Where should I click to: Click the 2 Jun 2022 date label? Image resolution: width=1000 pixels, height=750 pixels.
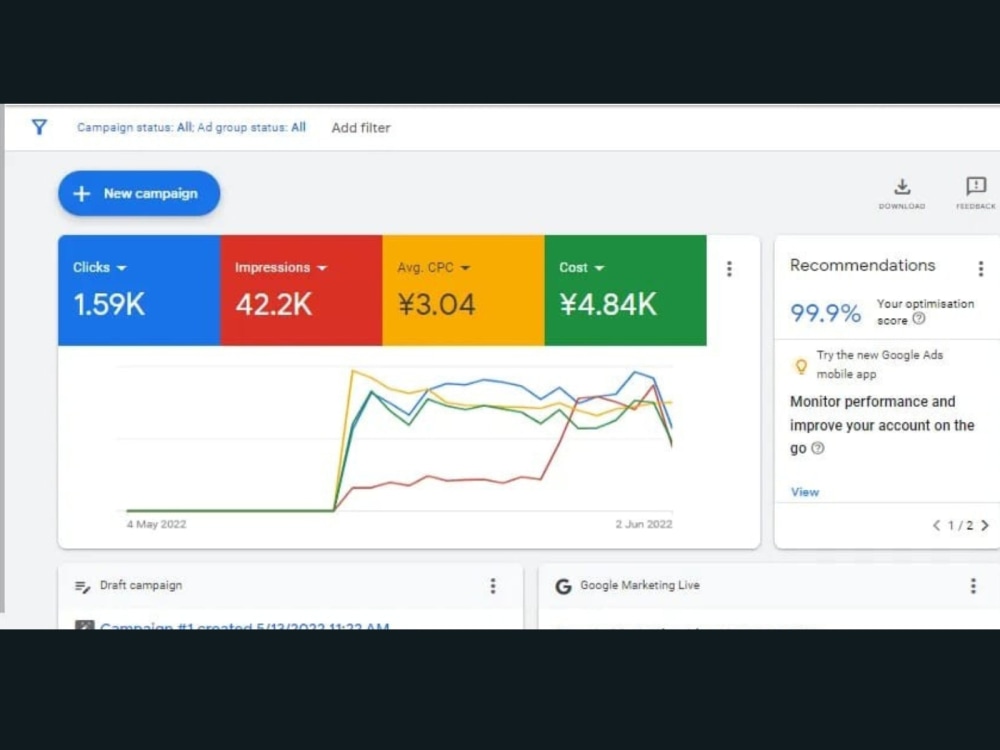pyautogui.click(x=643, y=524)
